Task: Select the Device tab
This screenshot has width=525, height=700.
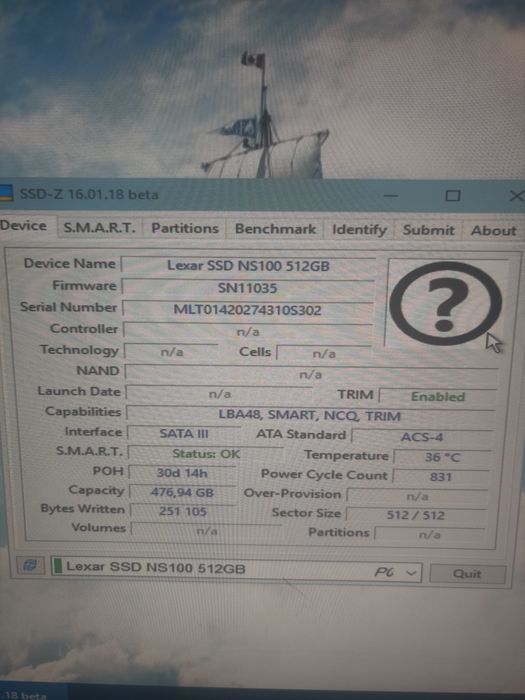Action: point(25,226)
